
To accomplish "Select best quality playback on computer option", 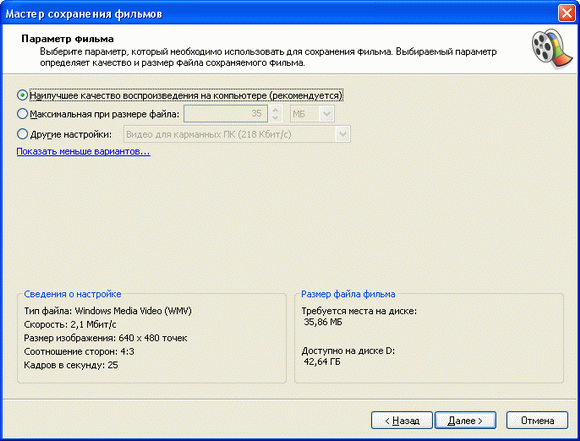I will (x=180, y=95).
